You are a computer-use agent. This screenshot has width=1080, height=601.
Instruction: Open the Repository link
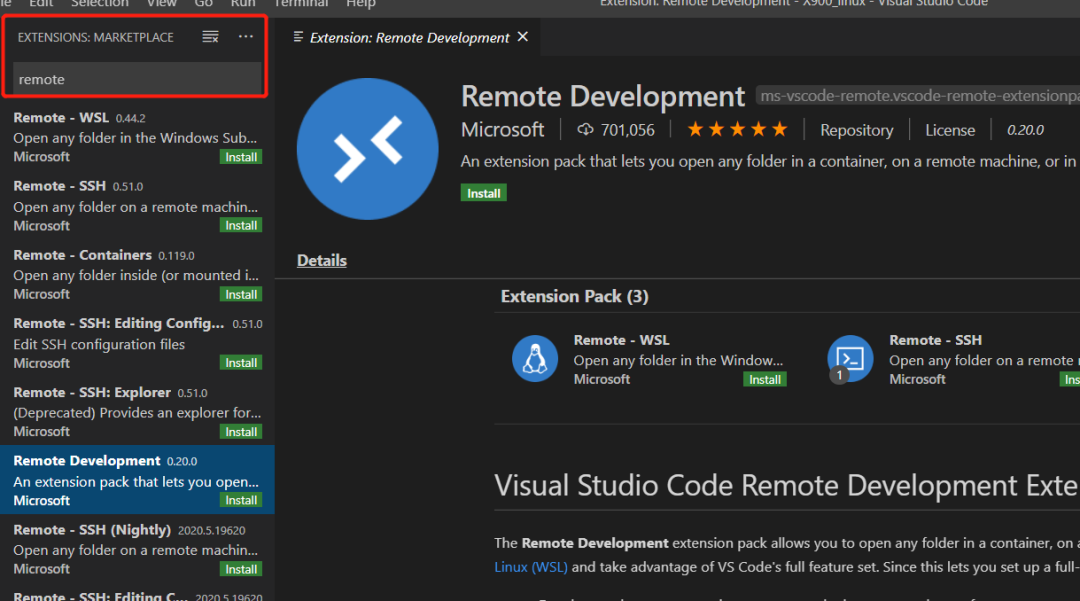click(856, 130)
